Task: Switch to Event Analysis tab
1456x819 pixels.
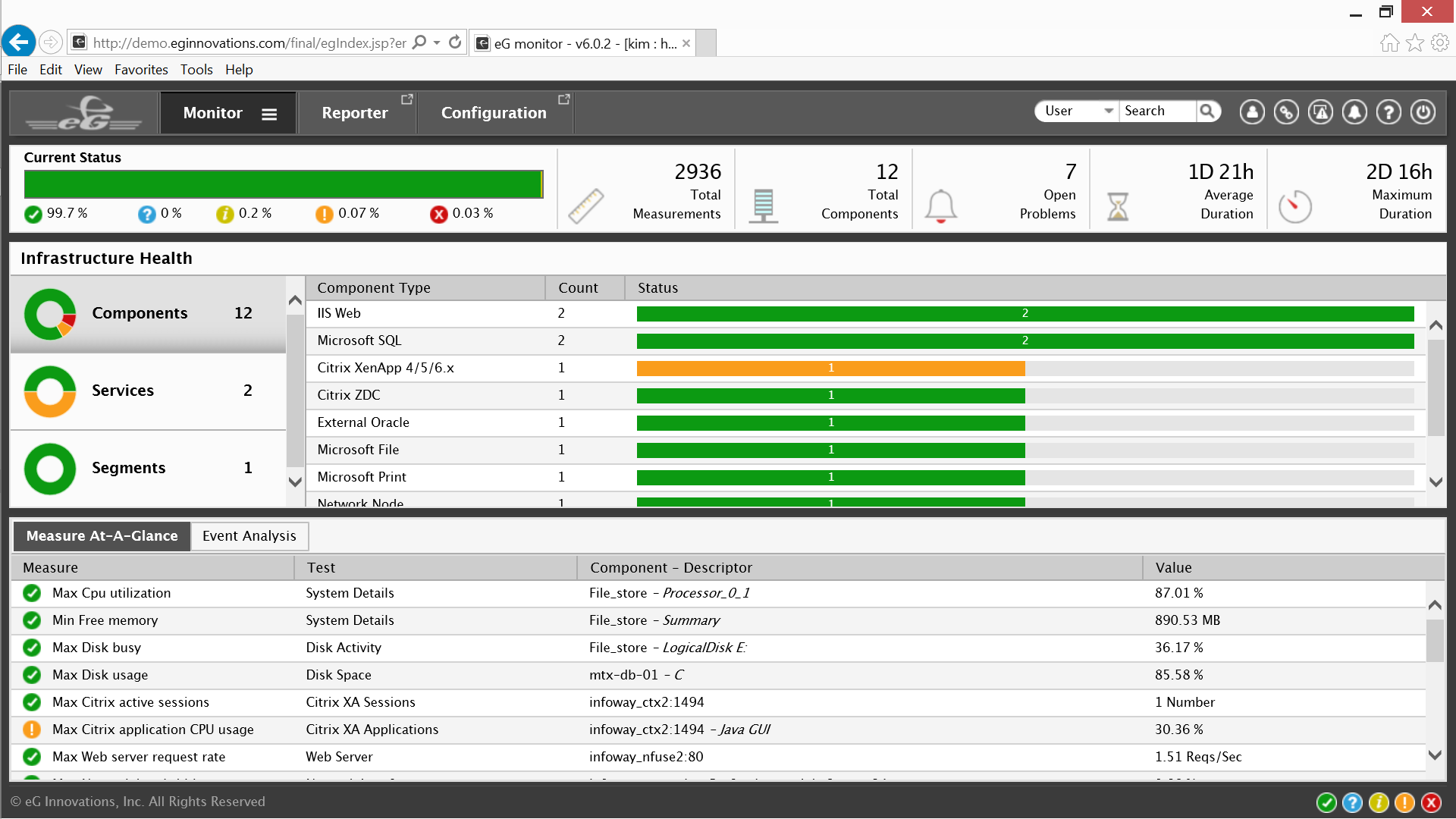Action: click(x=249, y=536)
